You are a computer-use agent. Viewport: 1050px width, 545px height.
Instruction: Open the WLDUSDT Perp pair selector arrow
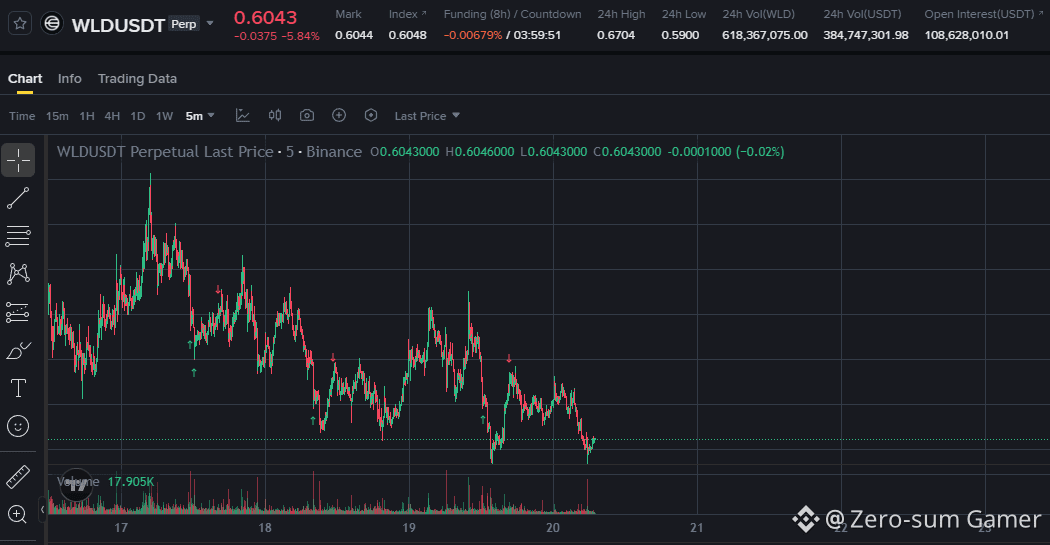coord(210,23)
